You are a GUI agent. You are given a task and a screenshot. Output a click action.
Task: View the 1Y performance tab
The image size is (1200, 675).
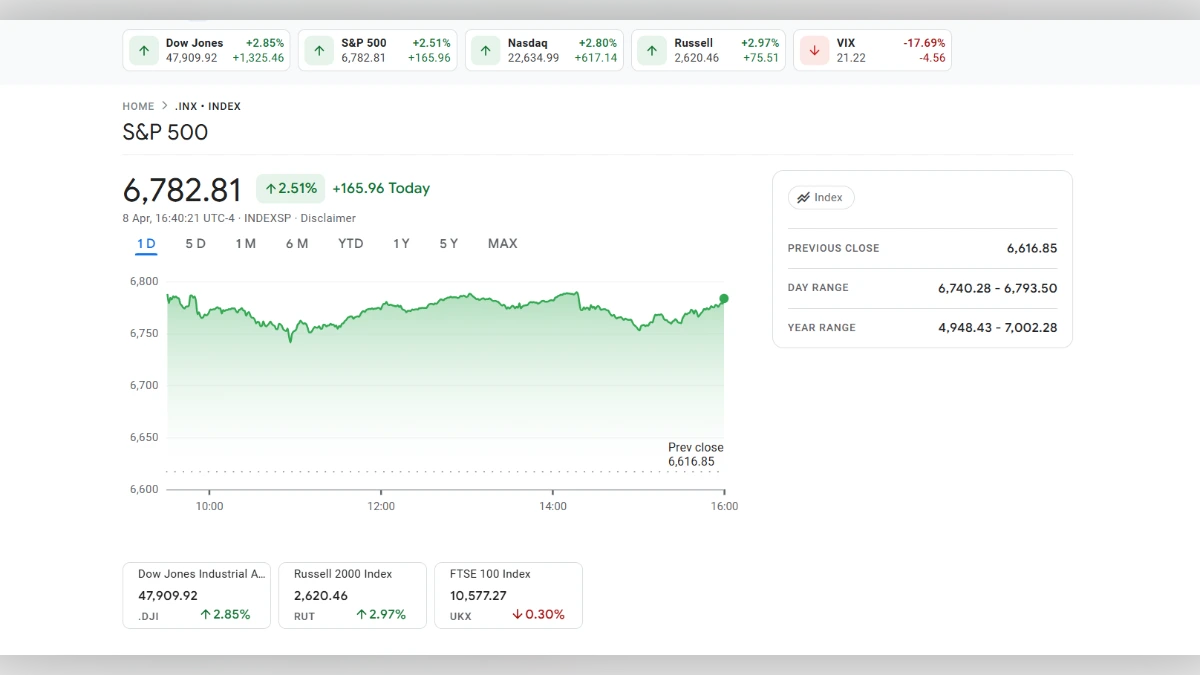tap(401, 243)
